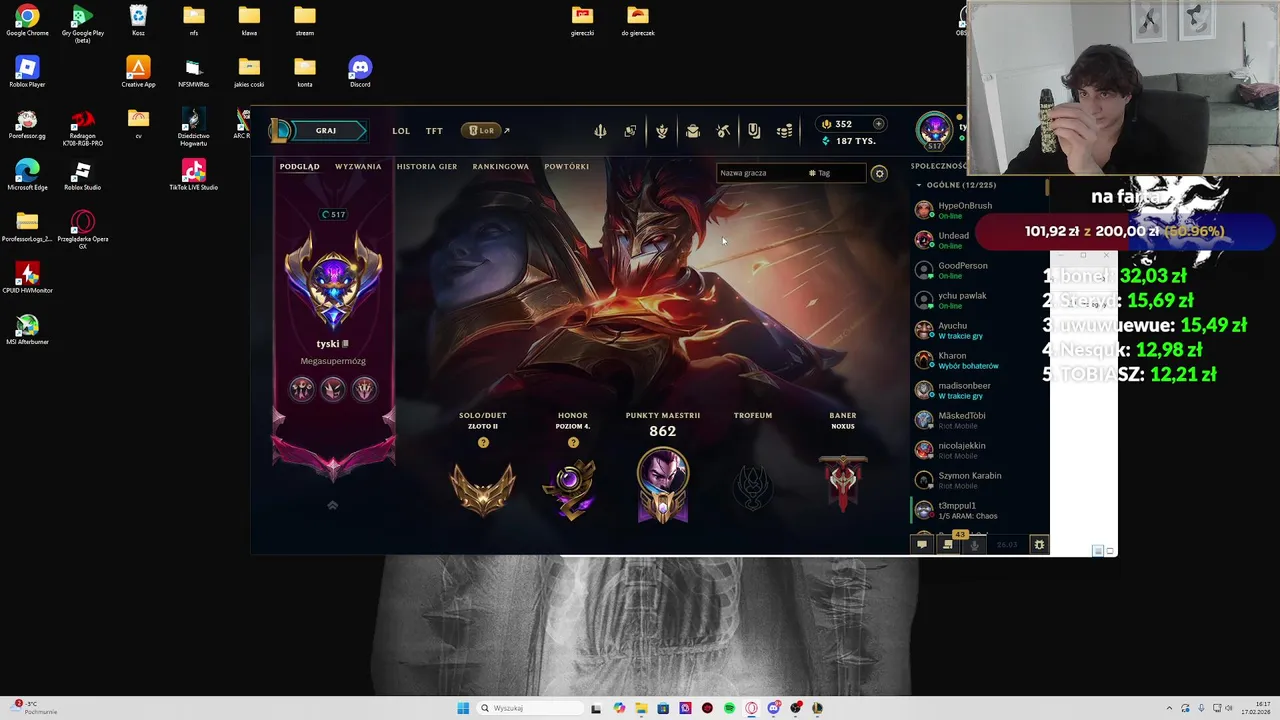Viewport: 1280px width, 720px height.
Task: Click the summoner avatar icon at top right
Action: pos(935,130)
